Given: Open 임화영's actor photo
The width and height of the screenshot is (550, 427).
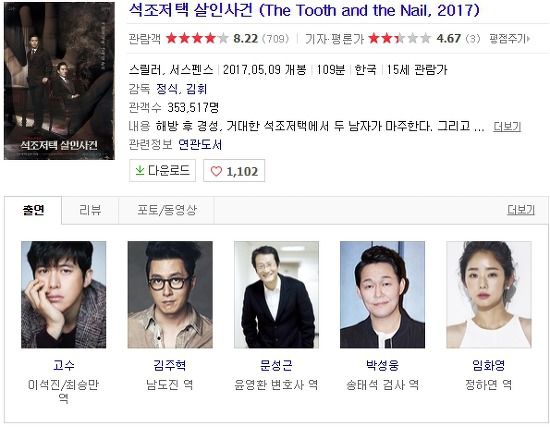Looking at the screenshot, I should tap(489, 294).
